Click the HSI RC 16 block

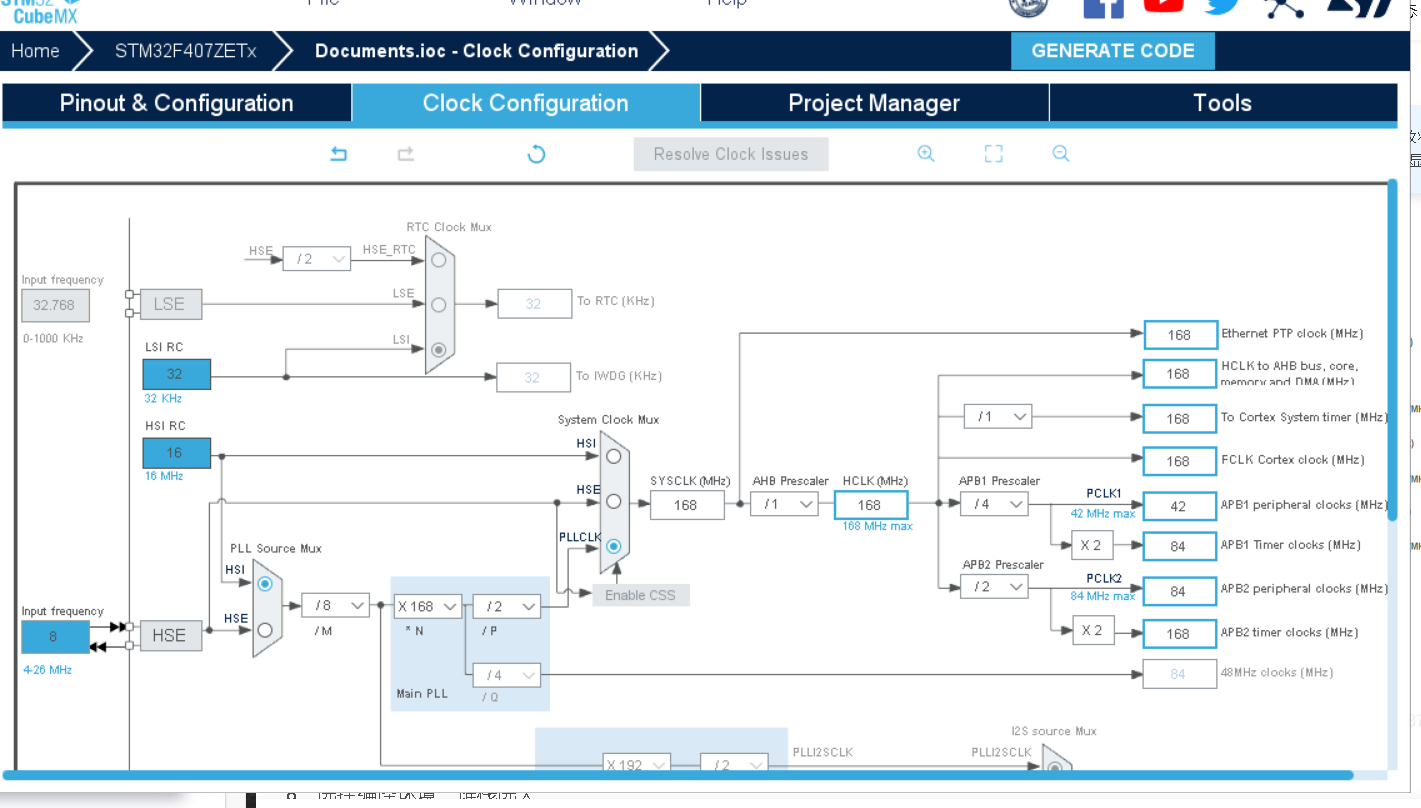[x=176, y=453]
